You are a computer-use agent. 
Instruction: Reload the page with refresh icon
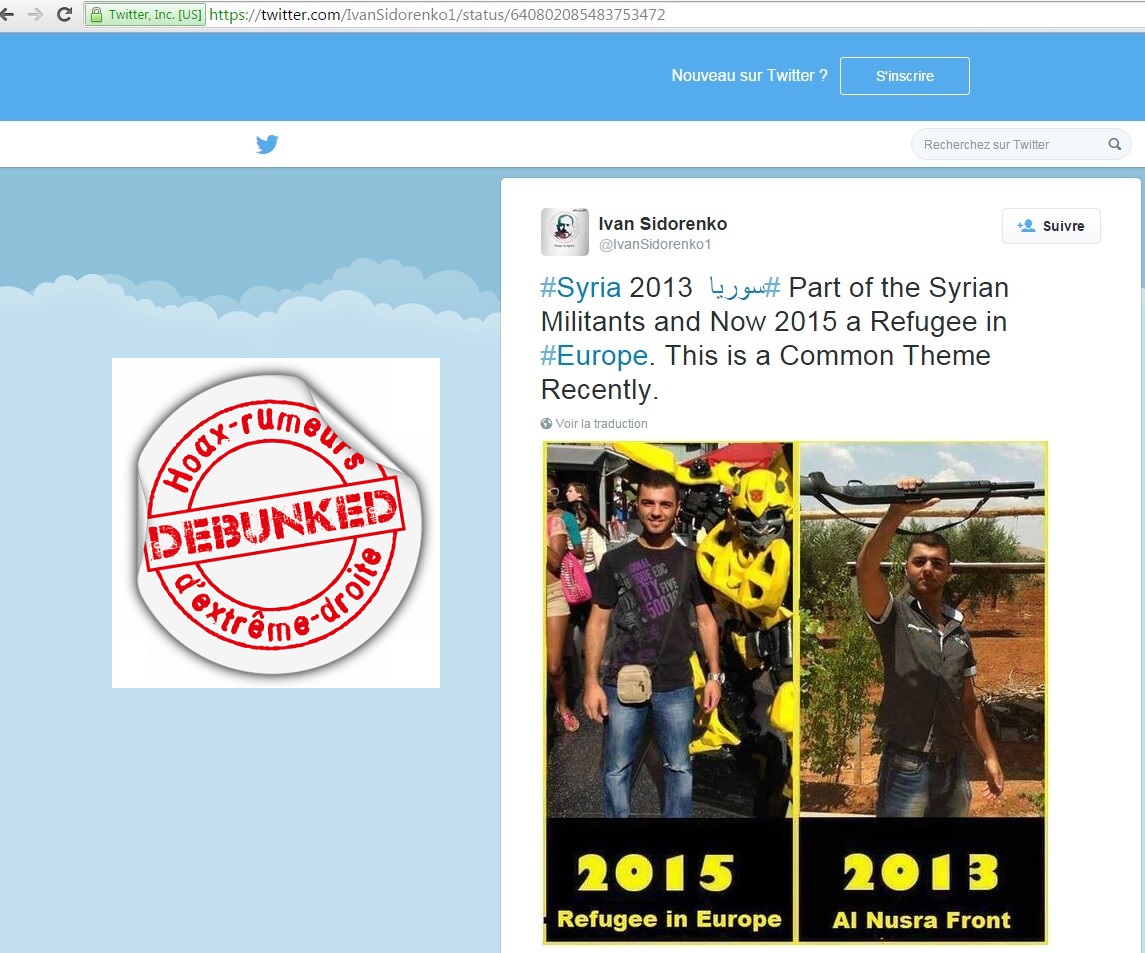point(64,14)
